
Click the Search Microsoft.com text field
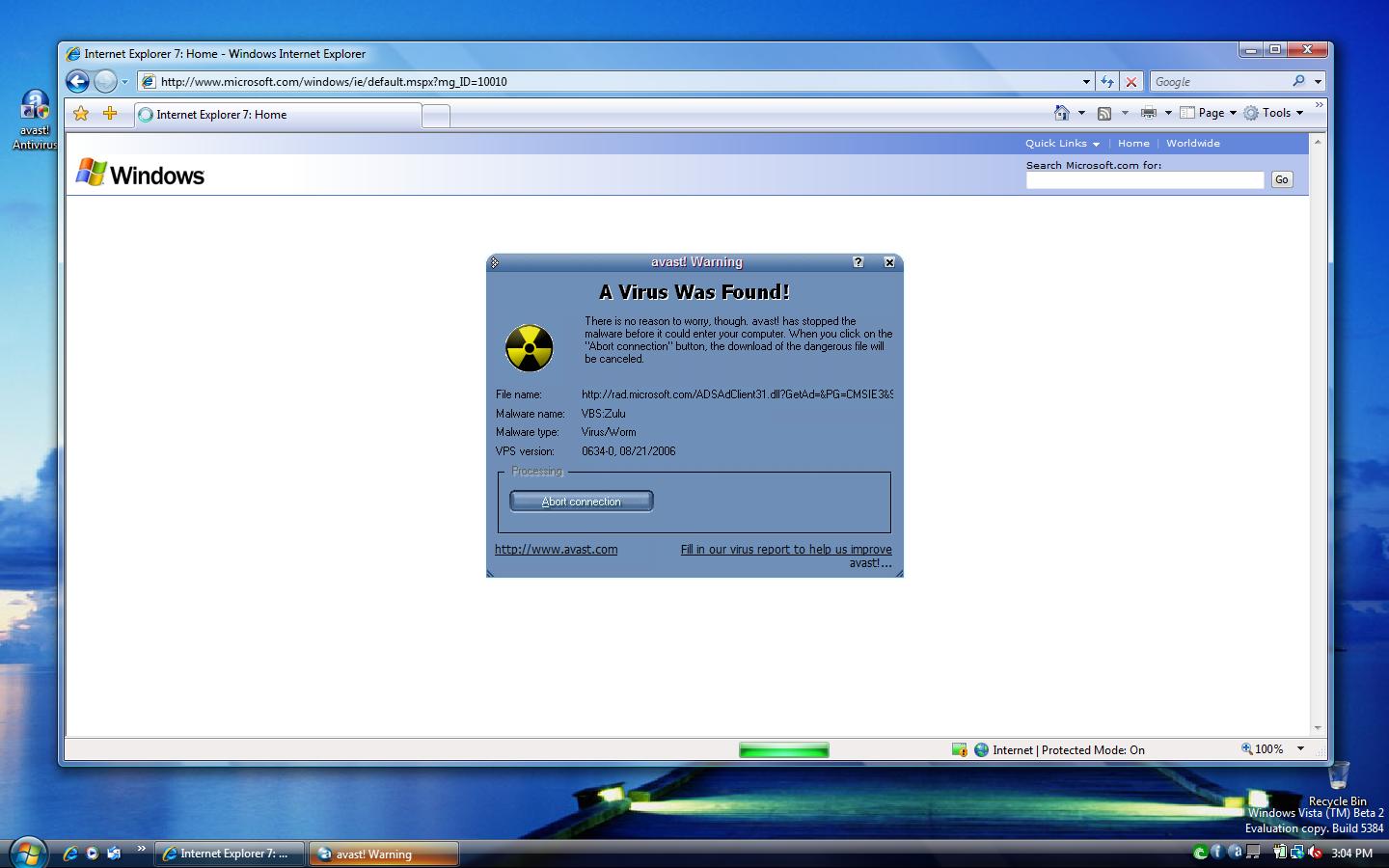[1145, 179]
